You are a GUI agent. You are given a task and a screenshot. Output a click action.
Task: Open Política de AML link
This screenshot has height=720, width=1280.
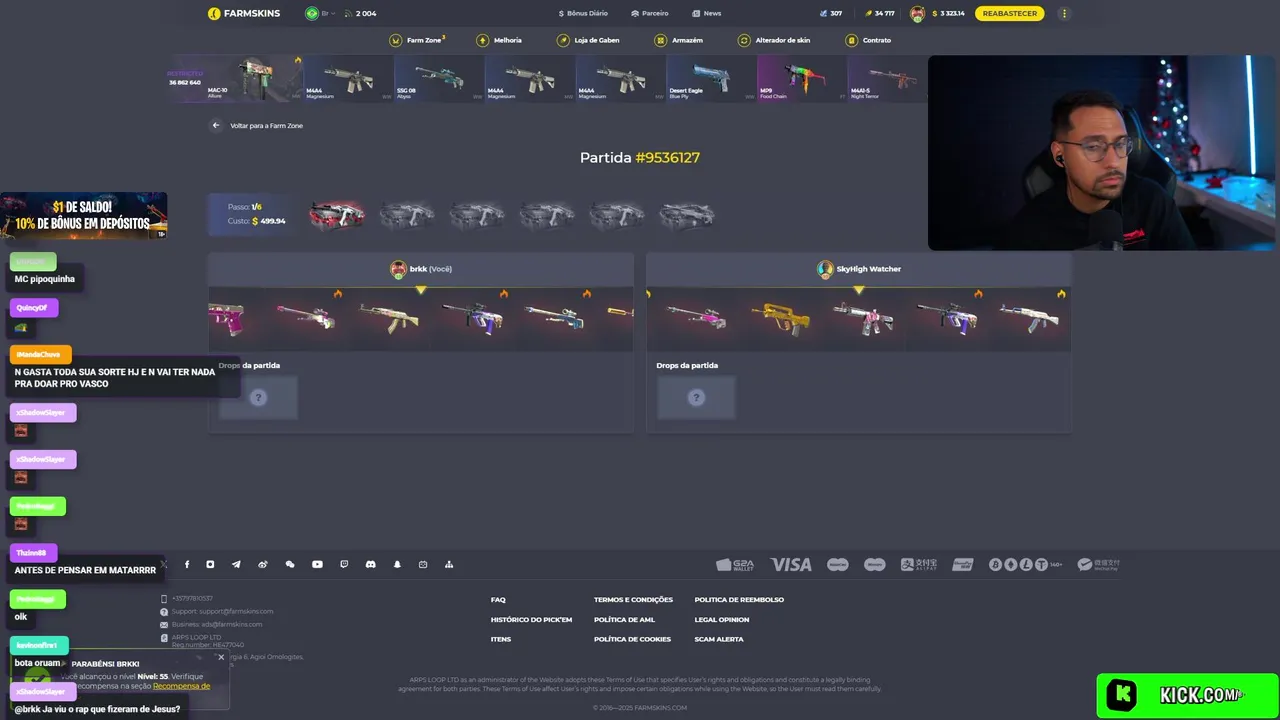tap(624, 619)
